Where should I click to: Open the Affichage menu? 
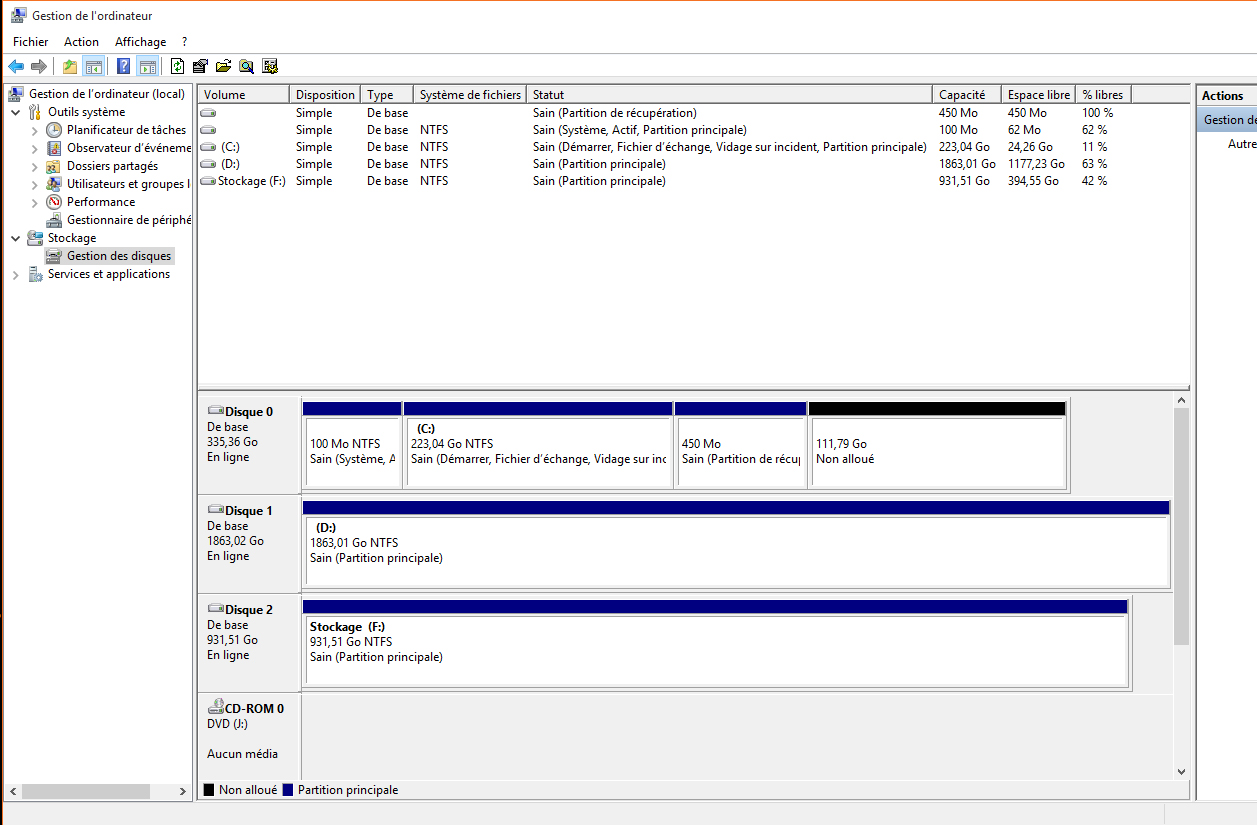[140, 42]
